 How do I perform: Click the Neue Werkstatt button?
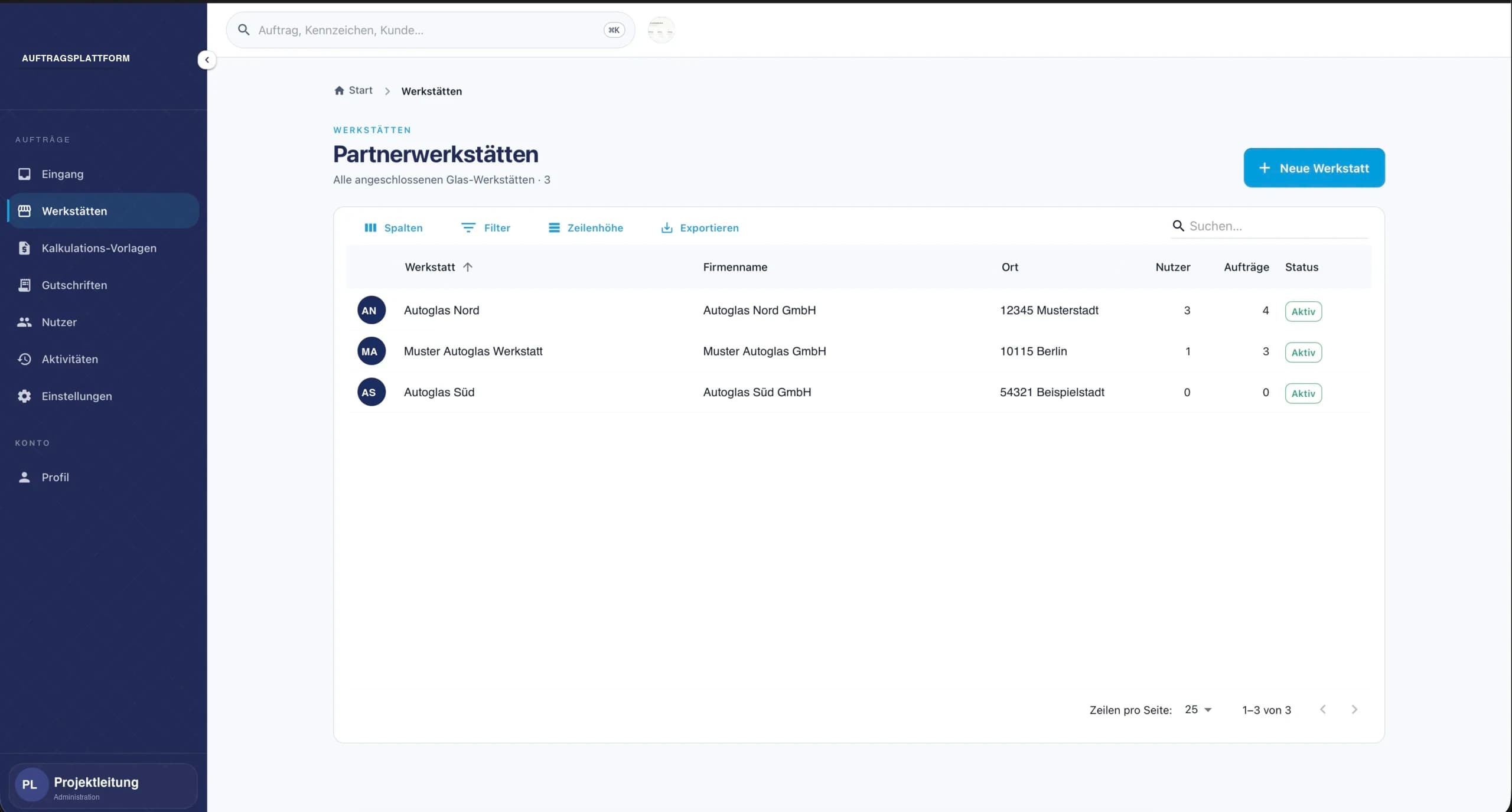point(1314,168)
